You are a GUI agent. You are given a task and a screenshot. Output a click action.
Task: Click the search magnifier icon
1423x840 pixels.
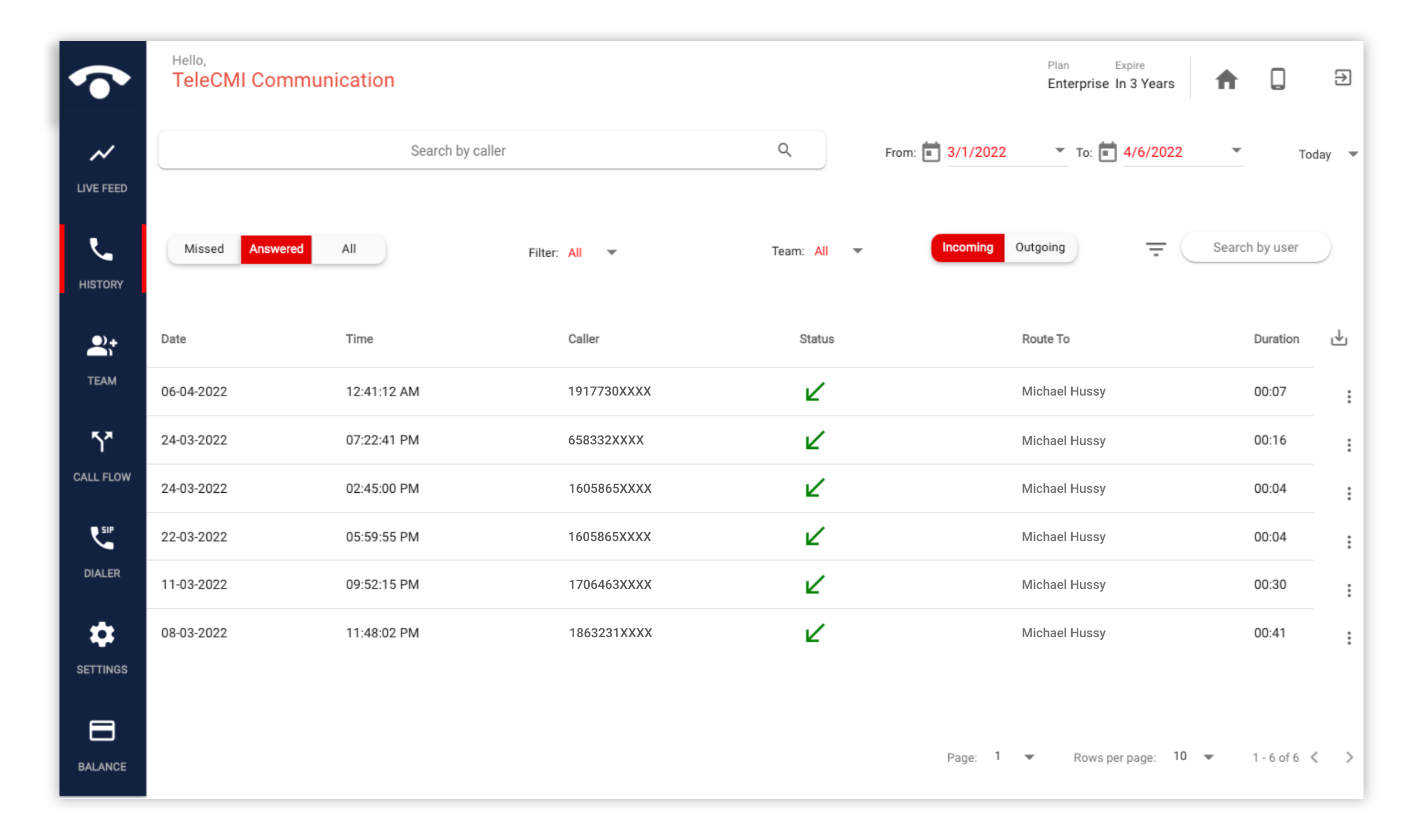pos(784,150)
